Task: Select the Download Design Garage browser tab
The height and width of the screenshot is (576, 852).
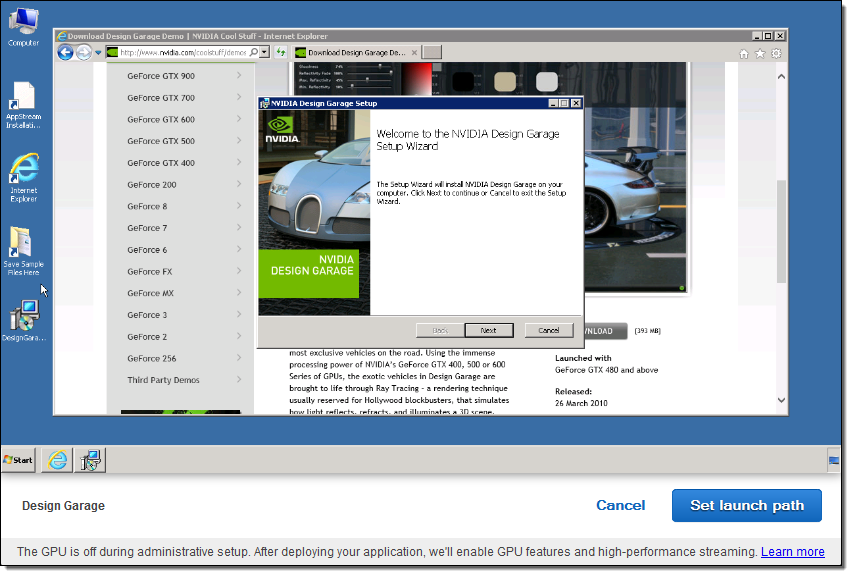Action: point(355,52)
